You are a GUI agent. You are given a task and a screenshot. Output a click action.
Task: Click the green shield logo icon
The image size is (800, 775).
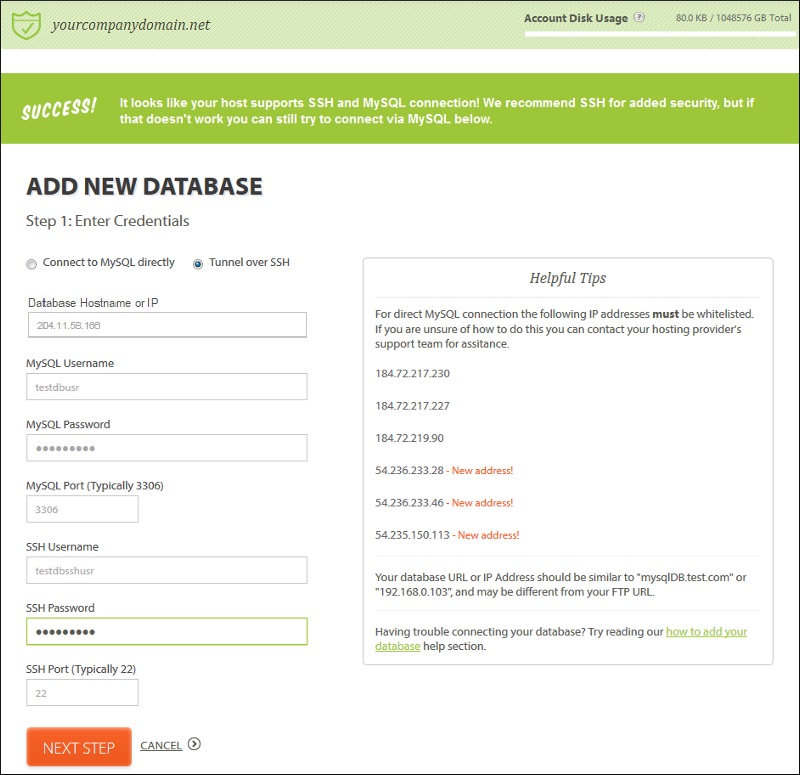25,24
